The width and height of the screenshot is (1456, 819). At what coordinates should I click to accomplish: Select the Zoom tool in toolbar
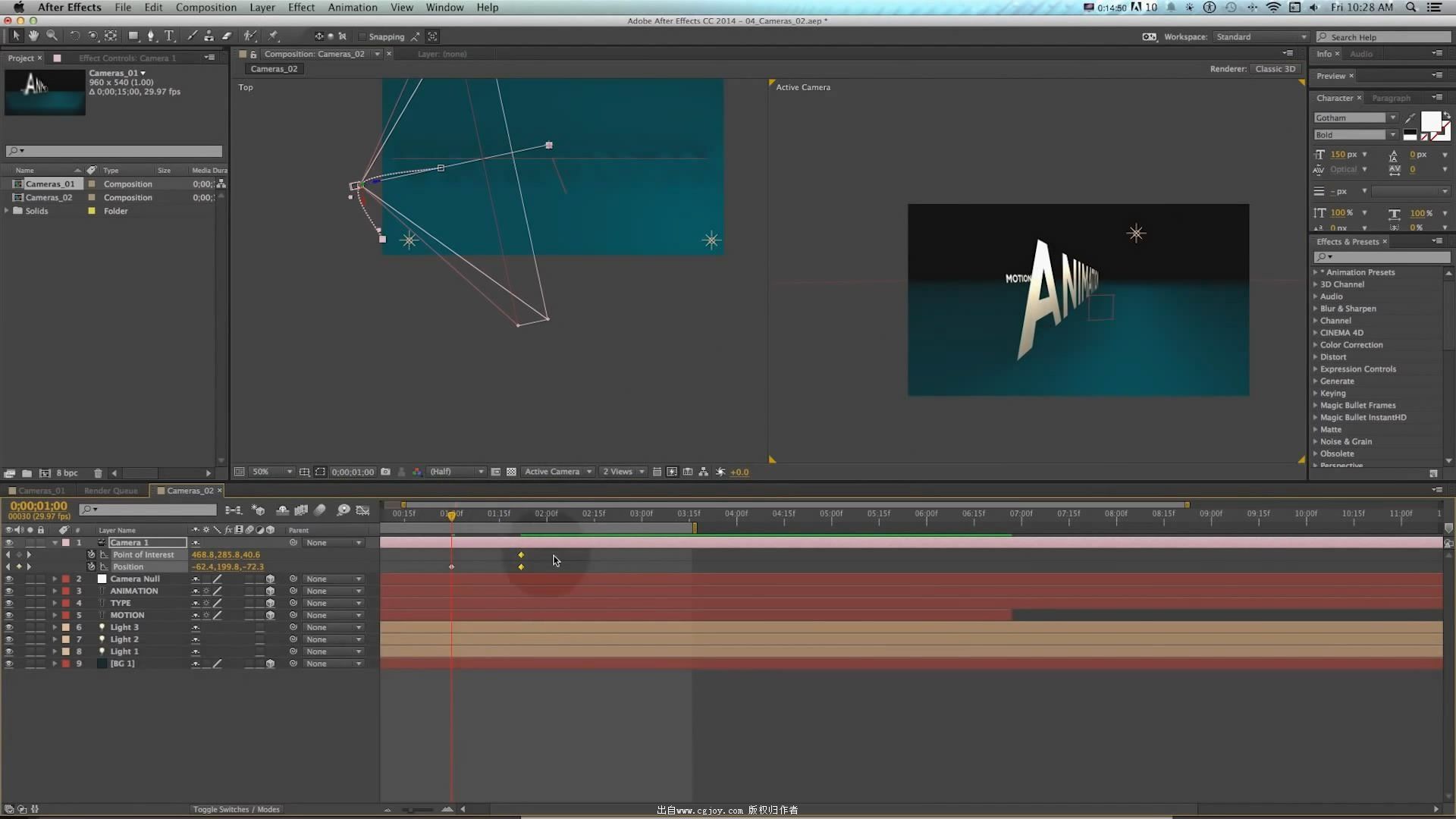tap(52, 36)
